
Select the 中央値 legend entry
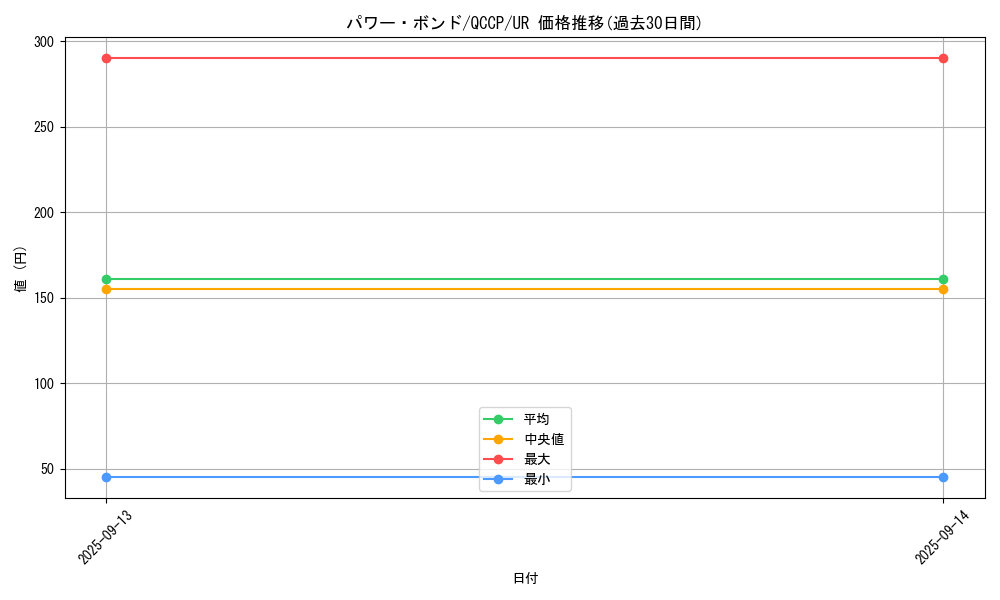[524, 439]
